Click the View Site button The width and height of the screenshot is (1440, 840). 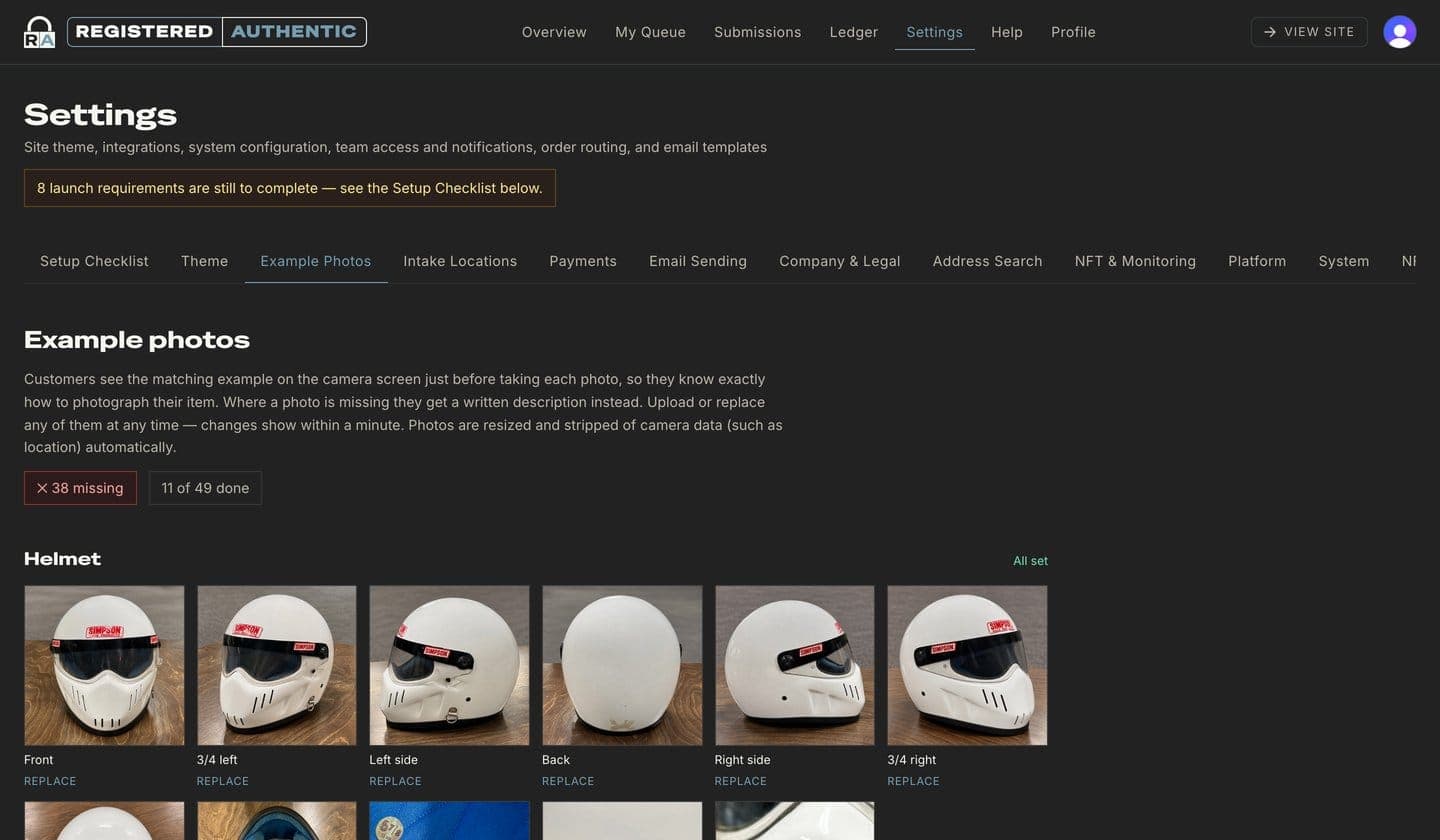(x=1309, y=32)
